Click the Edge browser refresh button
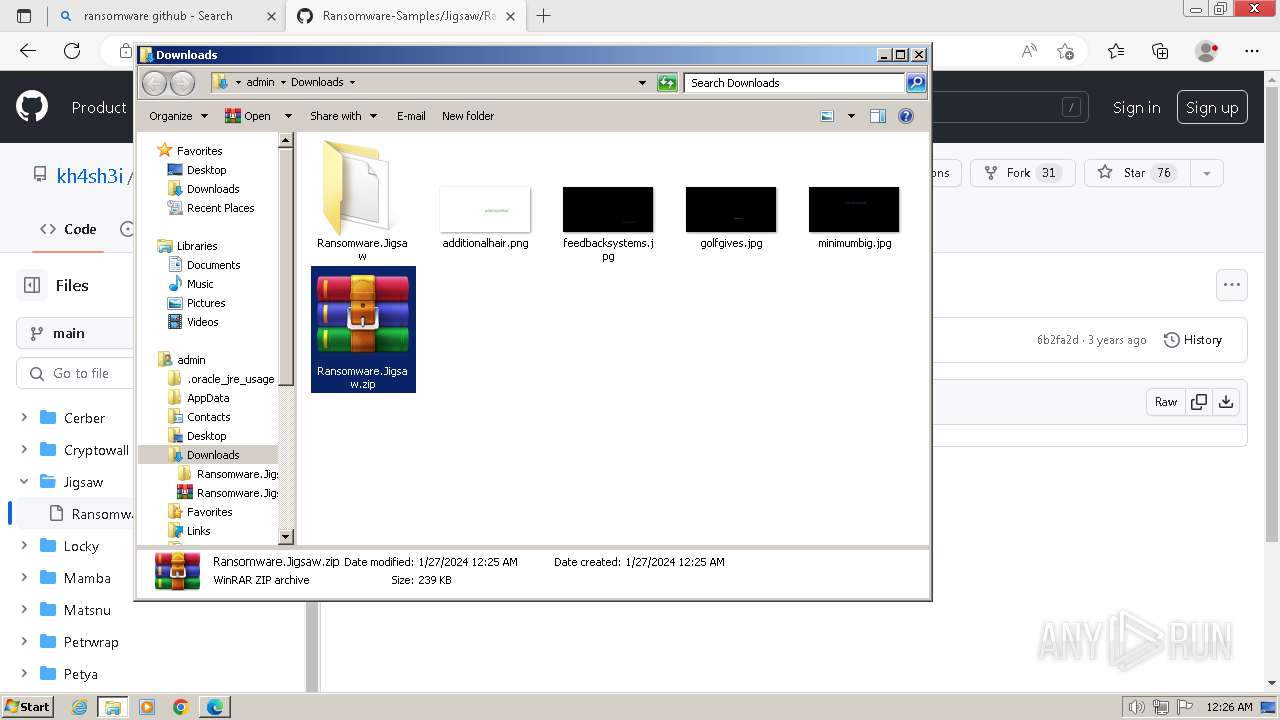 pos(72,51)
